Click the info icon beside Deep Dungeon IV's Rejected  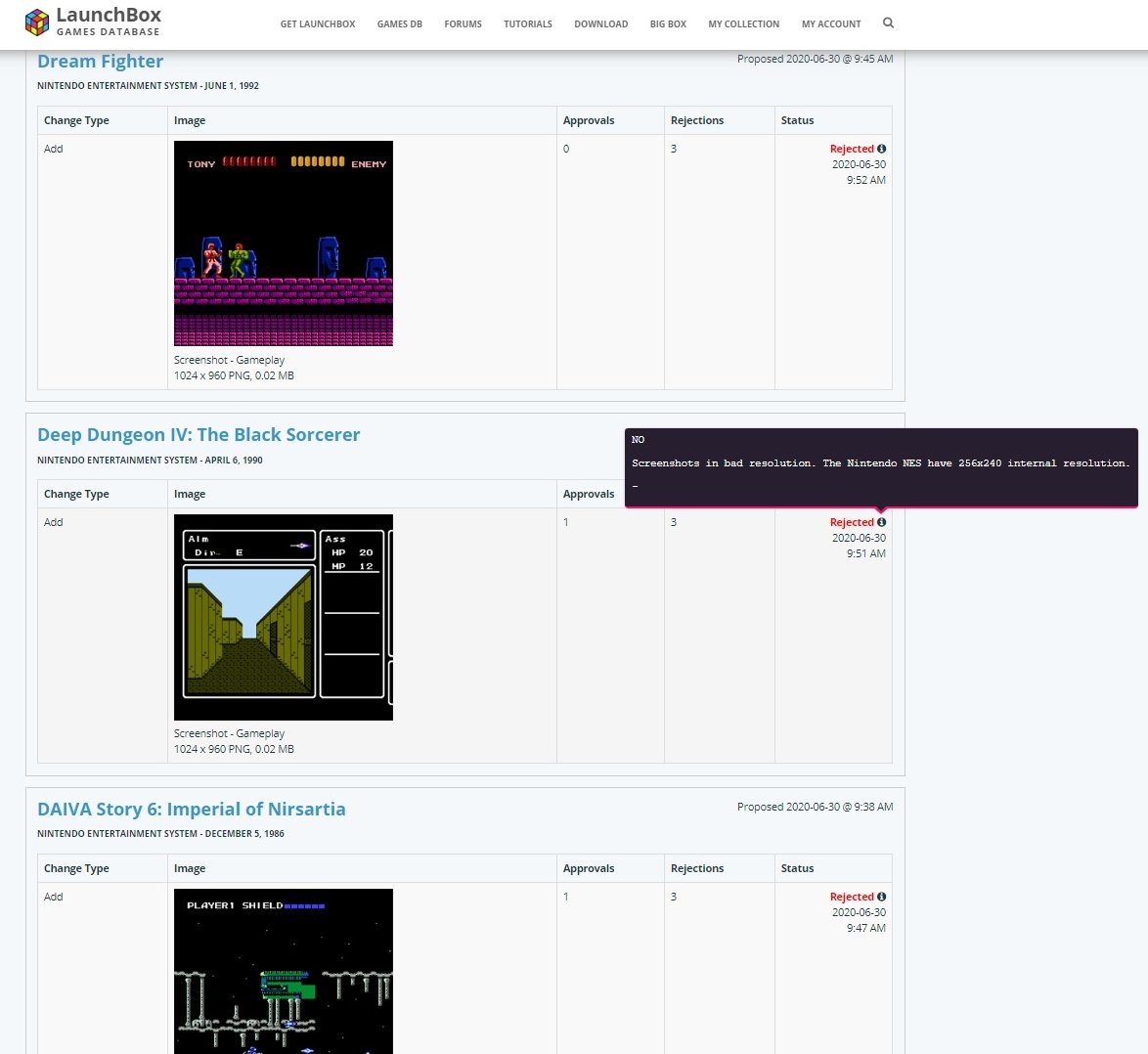(x=881, y=522)
